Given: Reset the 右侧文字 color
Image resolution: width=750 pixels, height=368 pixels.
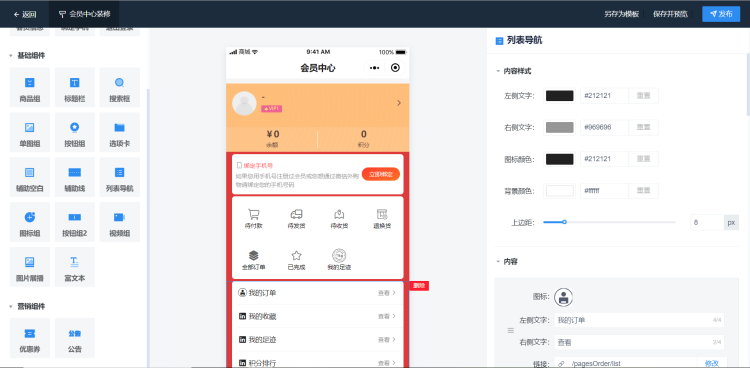Looking at the screenshot, I should [643, 127].
